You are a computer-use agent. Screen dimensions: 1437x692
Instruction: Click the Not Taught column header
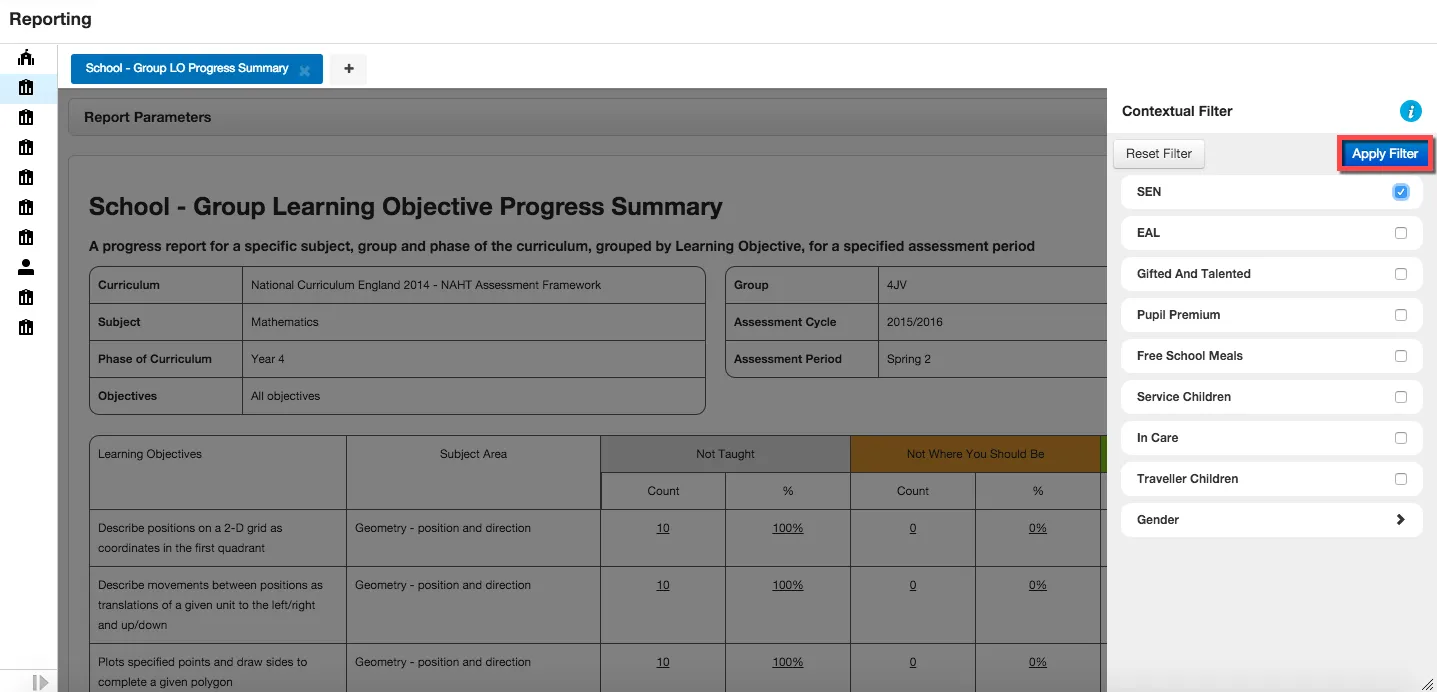(x=726, y=454)
